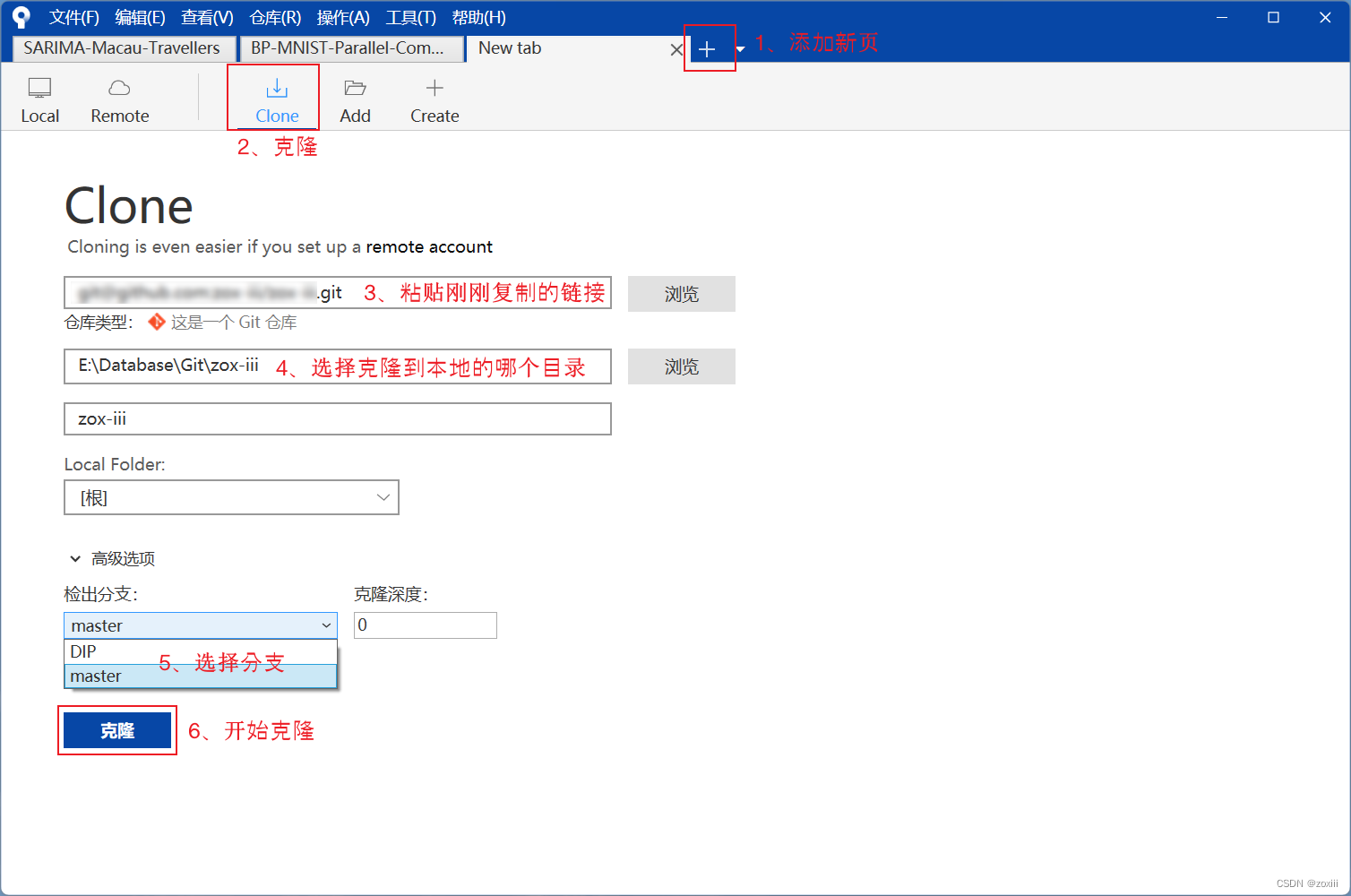Follow the remote account link

[429, 246]
